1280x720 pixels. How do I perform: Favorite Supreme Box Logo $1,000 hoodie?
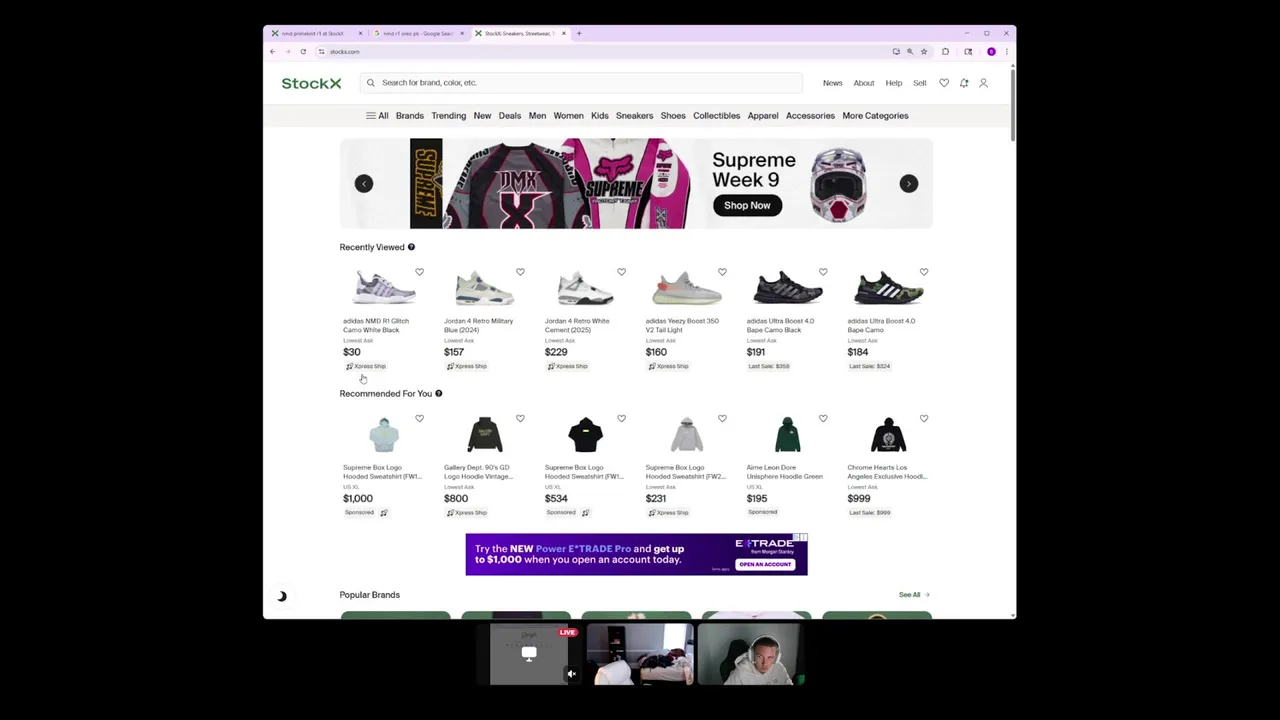click(420, 418)
